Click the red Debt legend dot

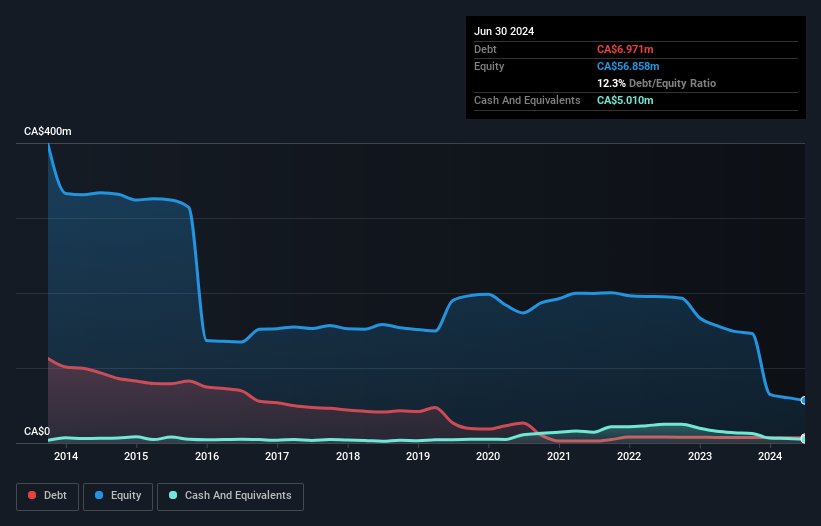[x=32, y=495]
